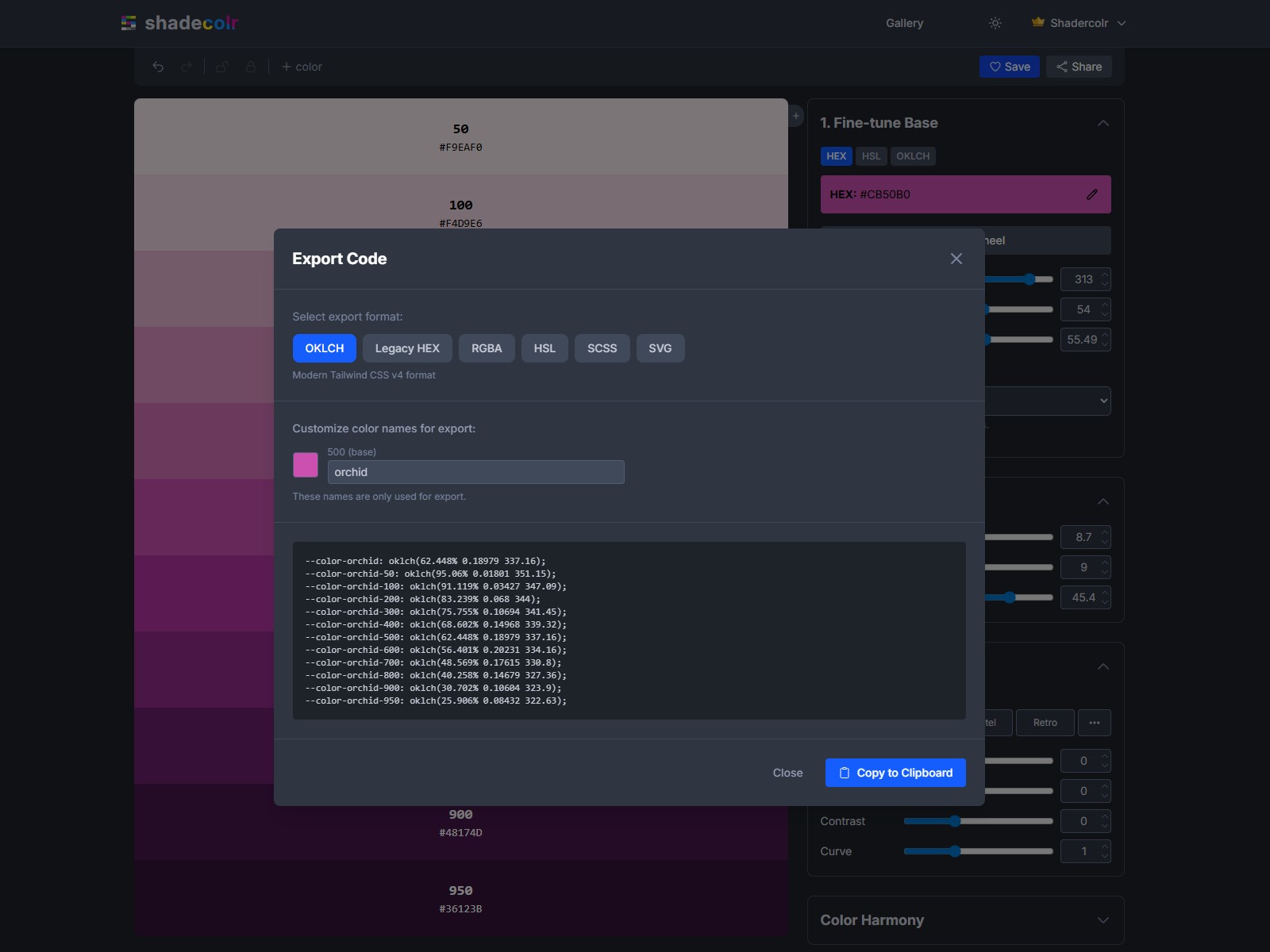Viewport: 1270px width, 952px height.
Task: Expand the Color Harmony section
Action: tap(1104, 920)
